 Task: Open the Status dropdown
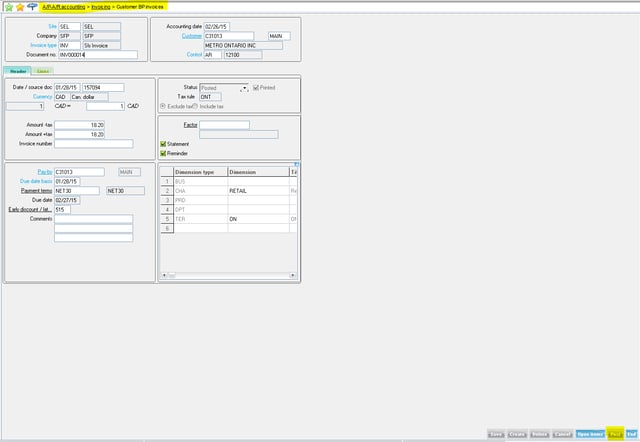pyautogui.click(x=243, y=88)
